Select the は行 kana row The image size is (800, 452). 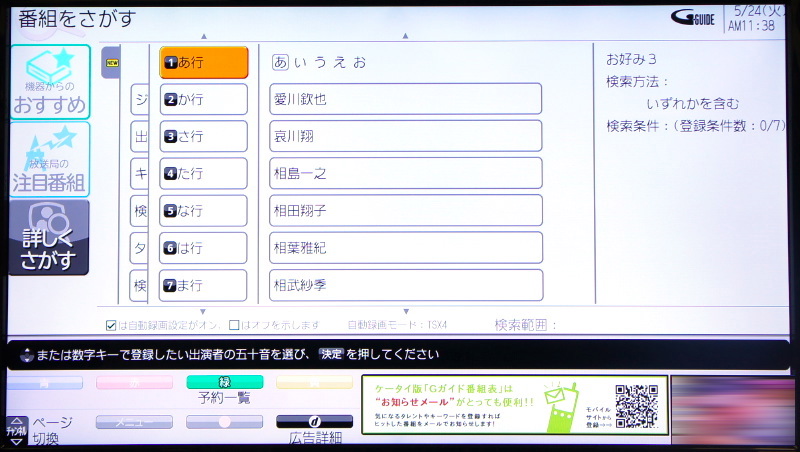(203, 248)
